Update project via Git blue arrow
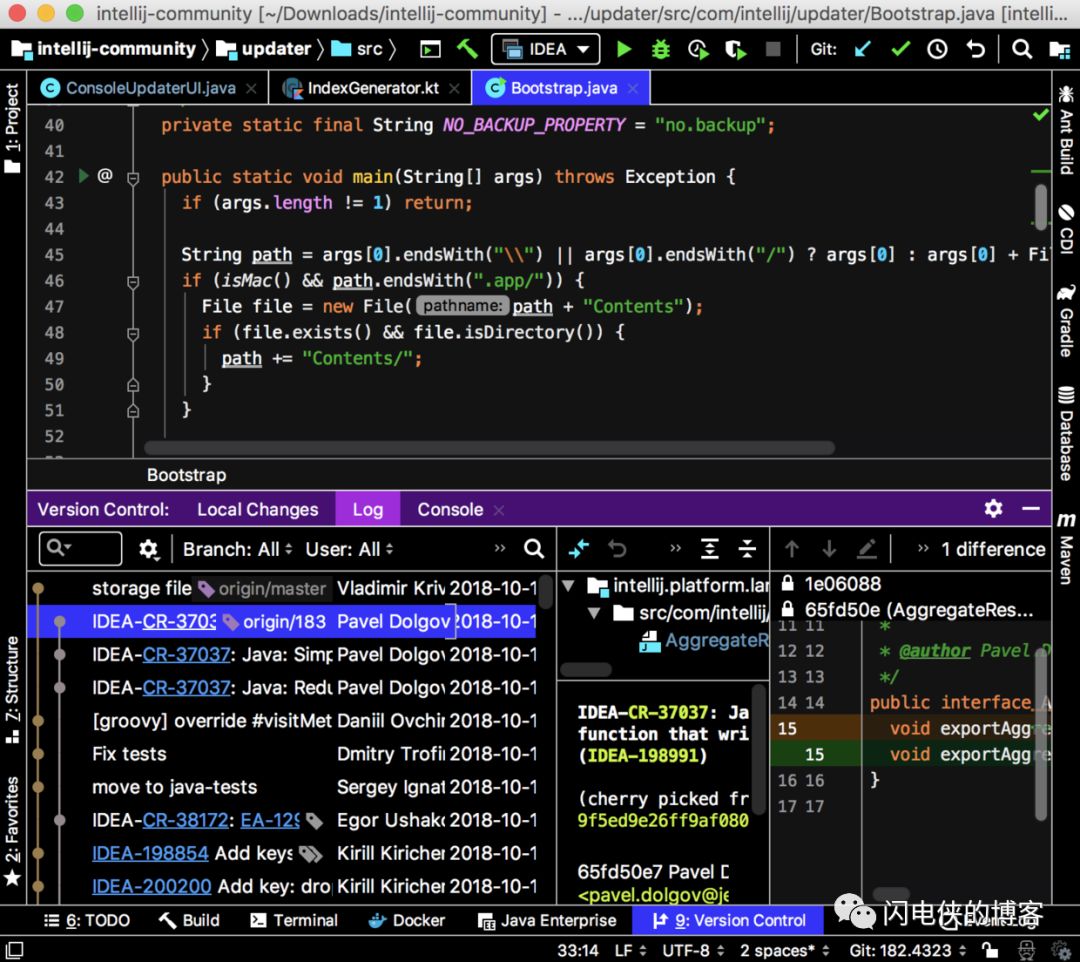The width and height of the screenshot is (1080, 962). tap(862, 49)
